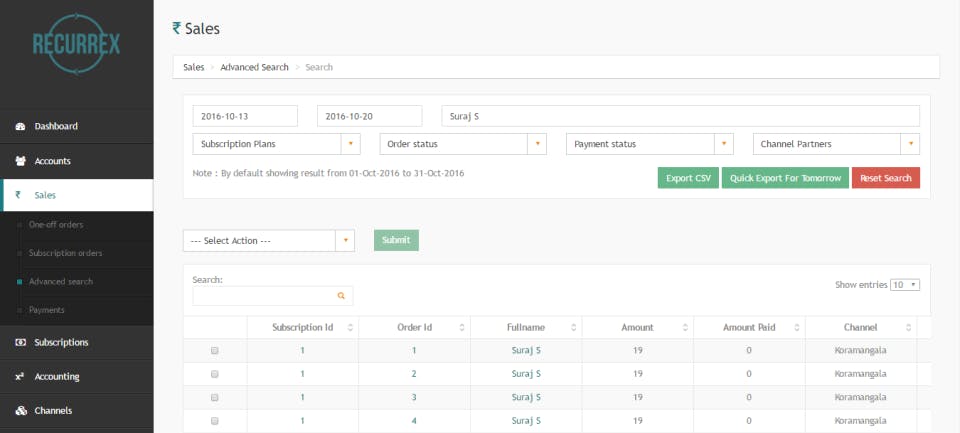The height and width of the screenshot is (433, 960).
Task: Open Channels in the sidebar
Action: coord(77,411)
